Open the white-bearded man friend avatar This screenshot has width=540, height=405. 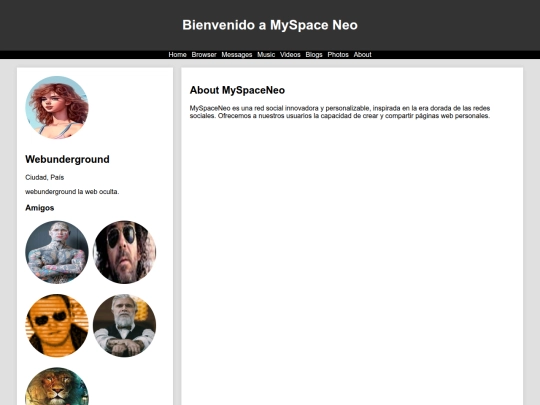click(124, 325)
